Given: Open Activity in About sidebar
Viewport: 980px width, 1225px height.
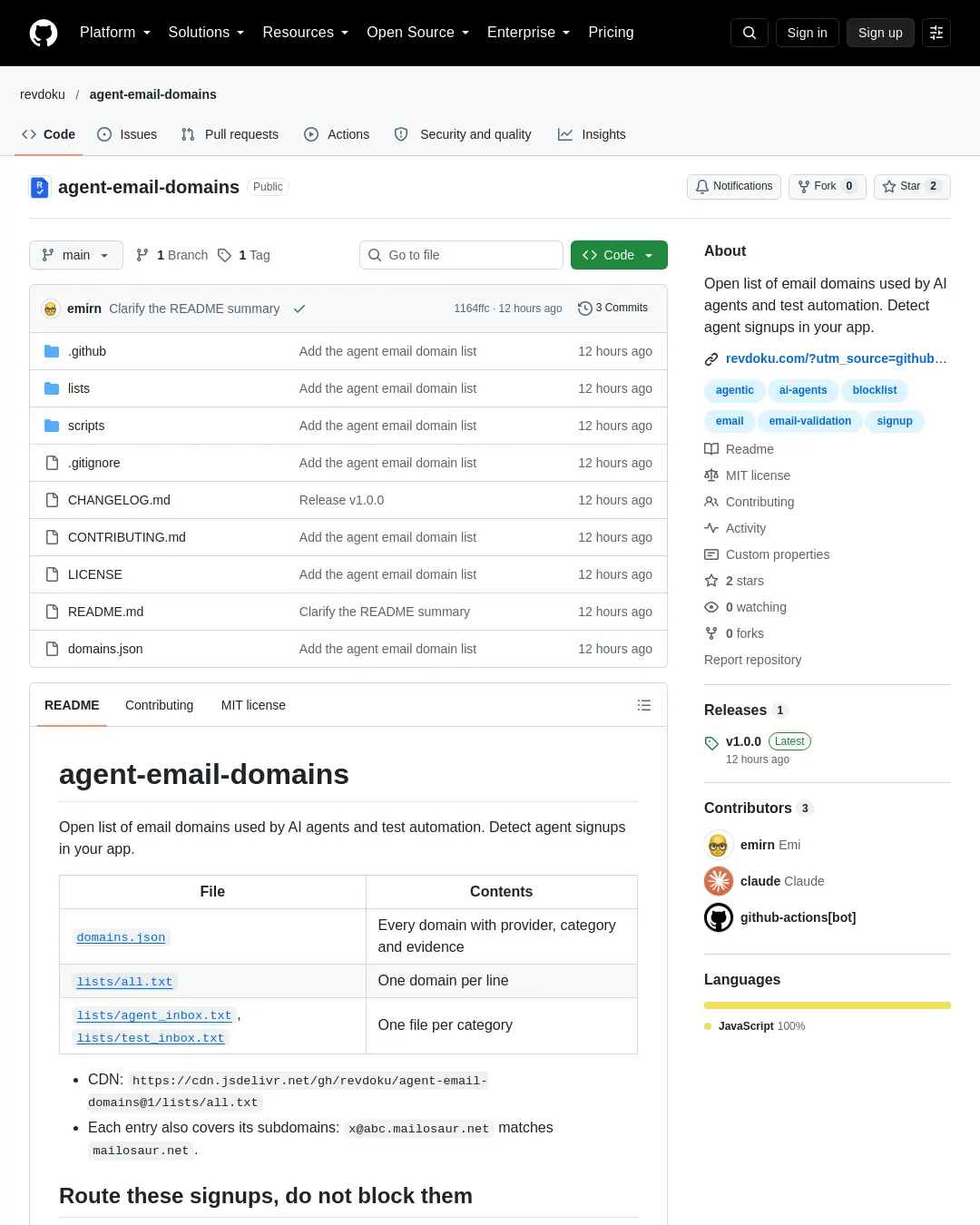Looking at the screenshot, I should (736, 528).
